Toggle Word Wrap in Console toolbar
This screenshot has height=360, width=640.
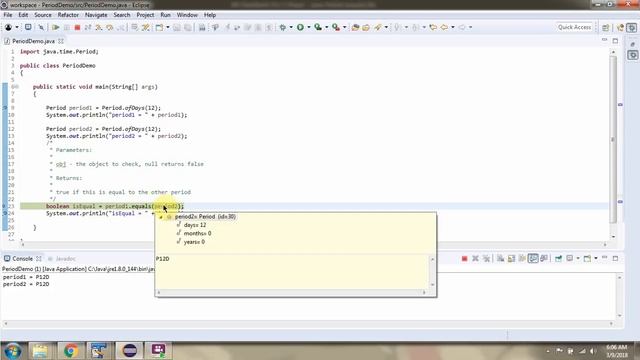522,258
